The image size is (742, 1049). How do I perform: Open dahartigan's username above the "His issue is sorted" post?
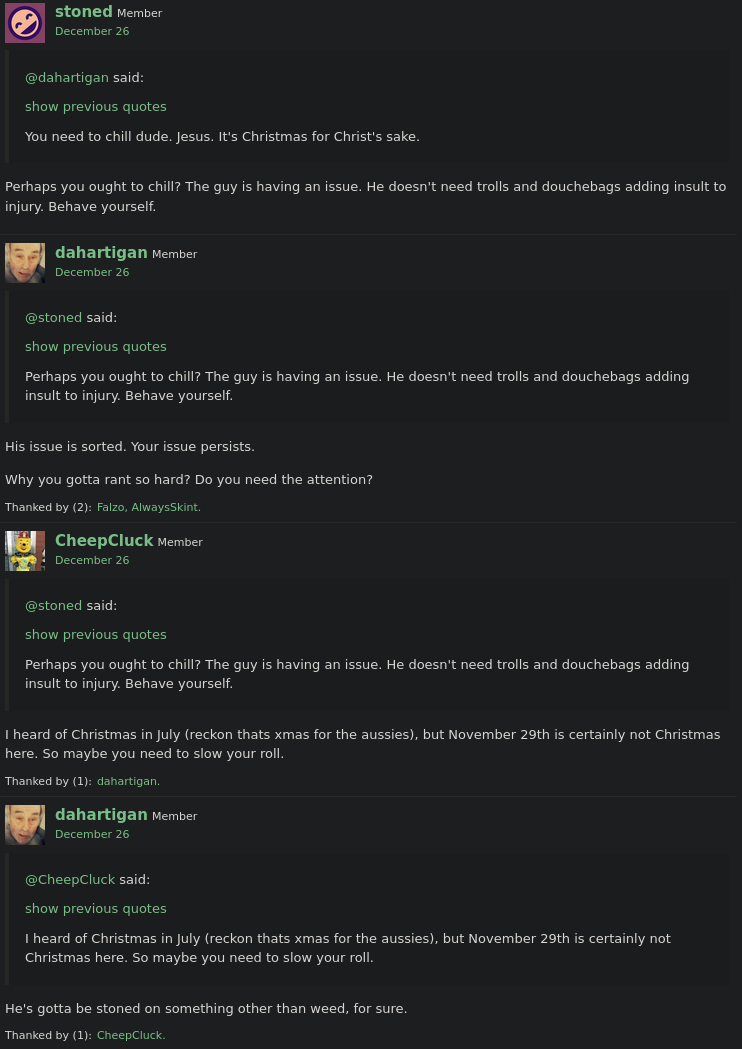101,253
